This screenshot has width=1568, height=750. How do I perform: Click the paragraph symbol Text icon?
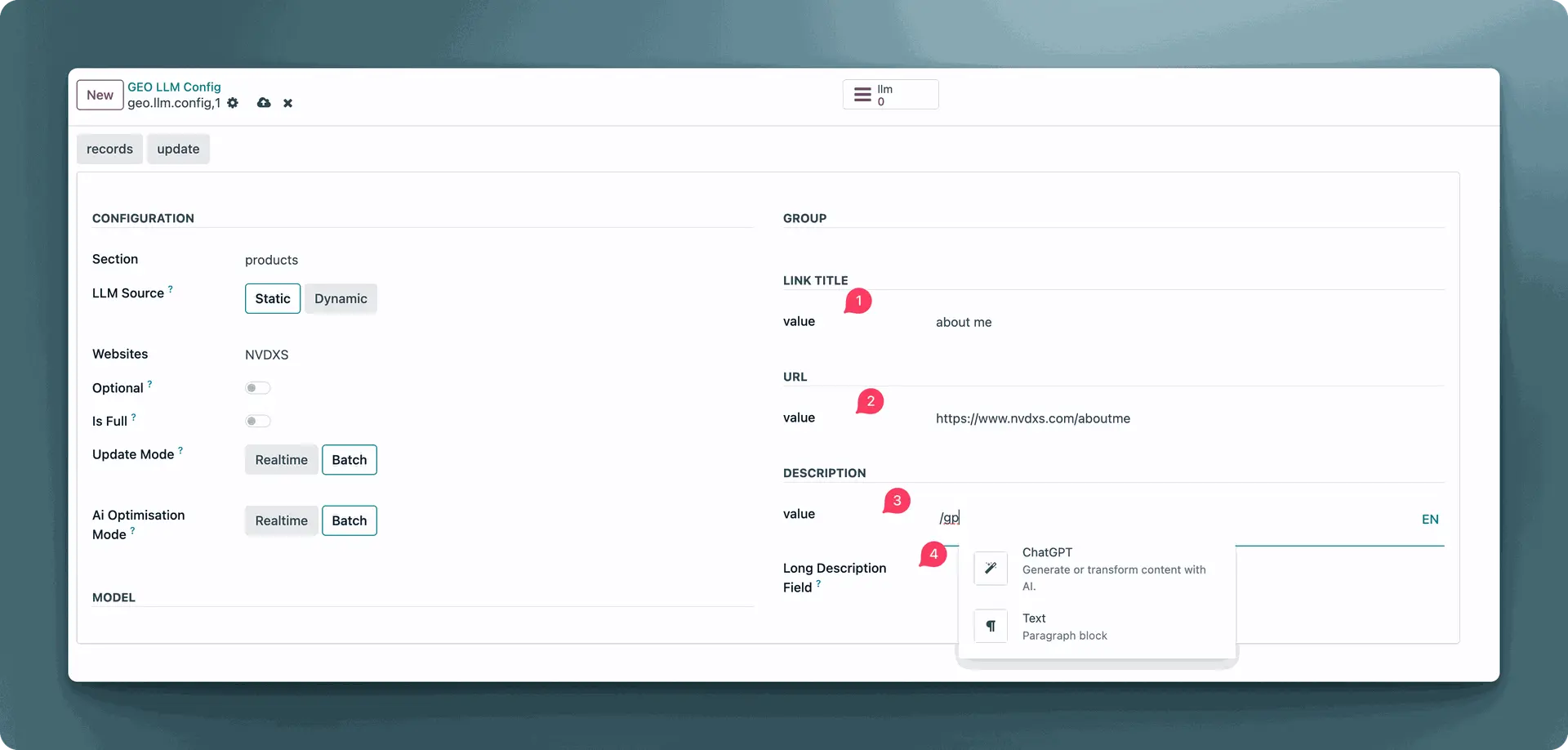[991, 627]
